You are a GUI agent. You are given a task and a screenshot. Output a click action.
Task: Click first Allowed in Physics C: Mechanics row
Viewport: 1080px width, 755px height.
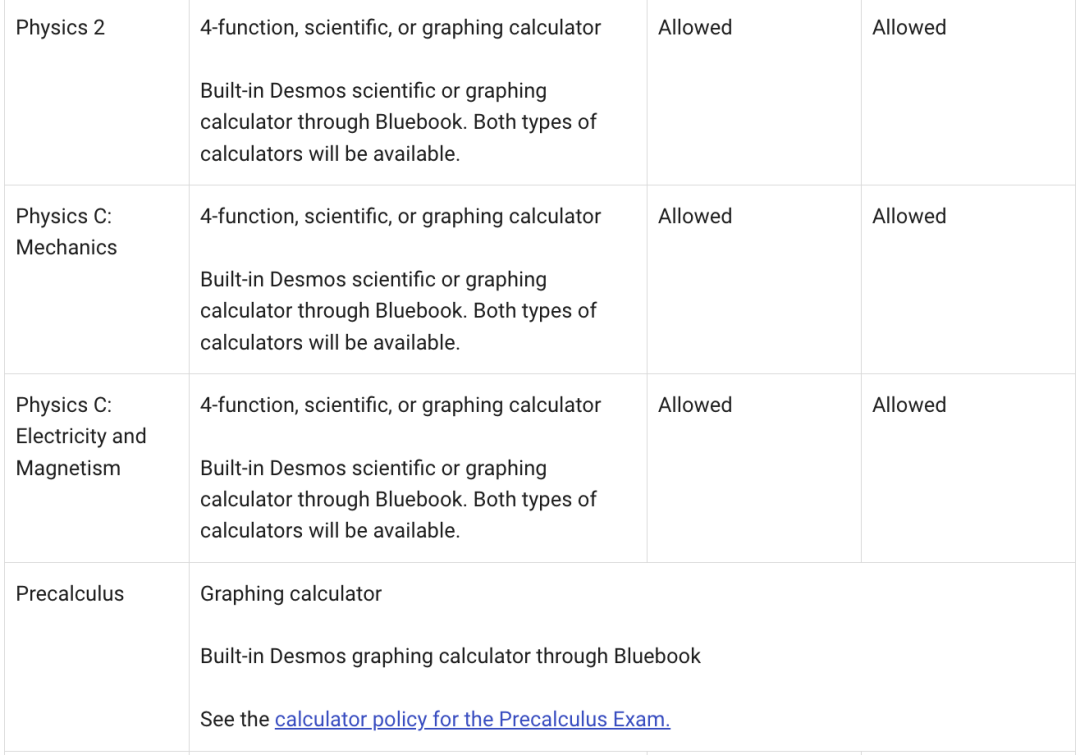click(695, 216)
